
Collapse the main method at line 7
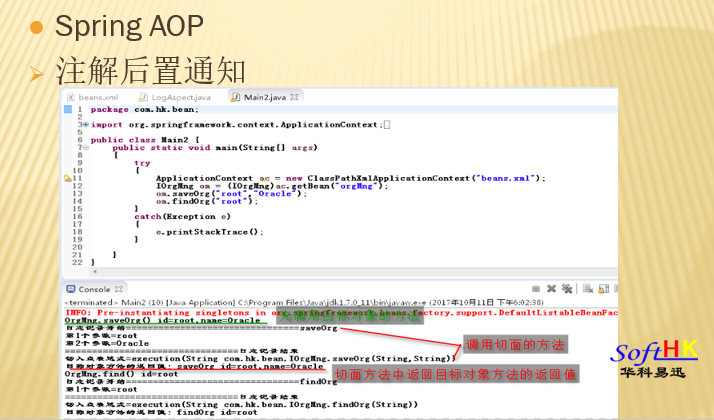click(x=86, y=148)
